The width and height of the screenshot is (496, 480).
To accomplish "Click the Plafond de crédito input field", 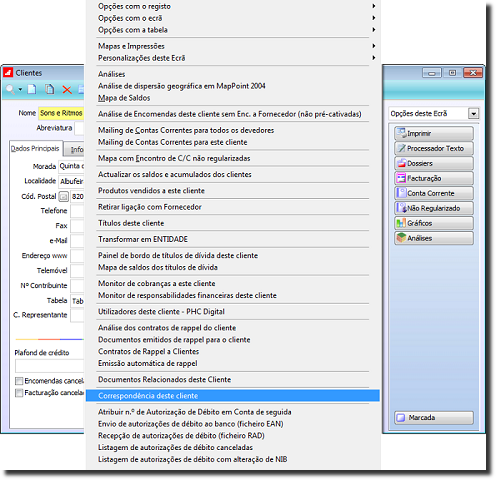I will point(50,366).
